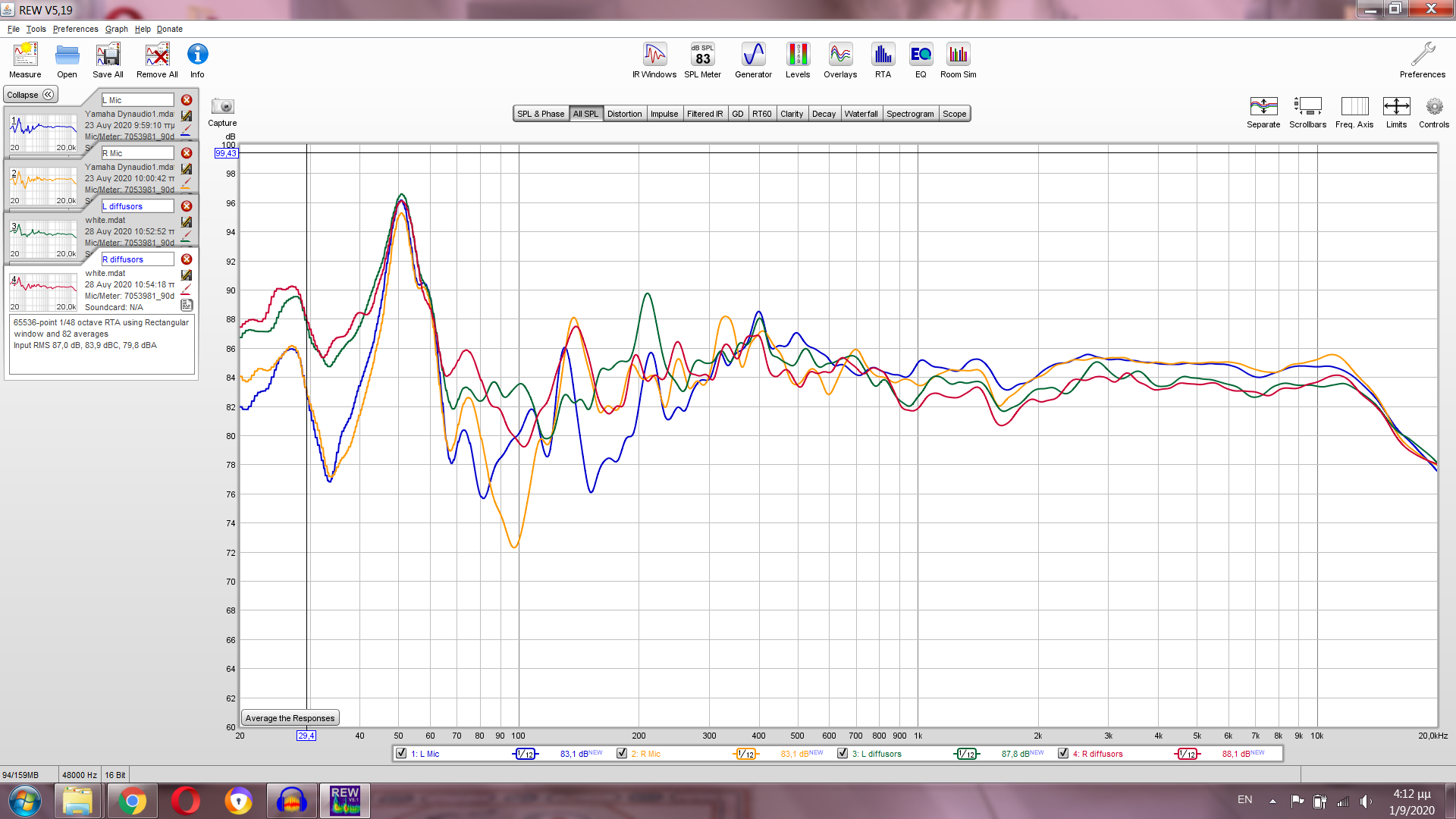
Task: Edit the L Mic name field
Action: tap(138, 100)
